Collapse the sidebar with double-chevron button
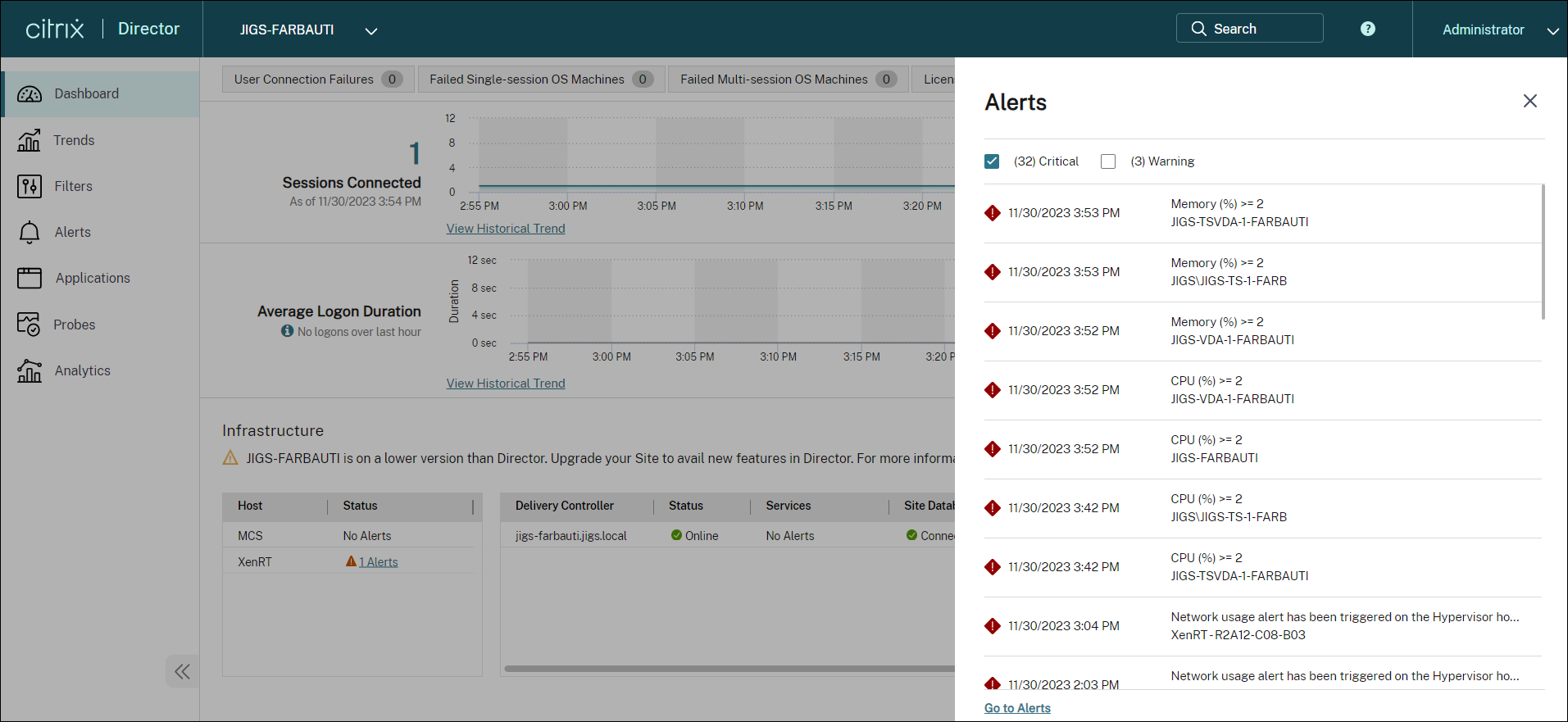This screenshot has width=1568, height=722. pyautogui.click(x=182, y=672)
